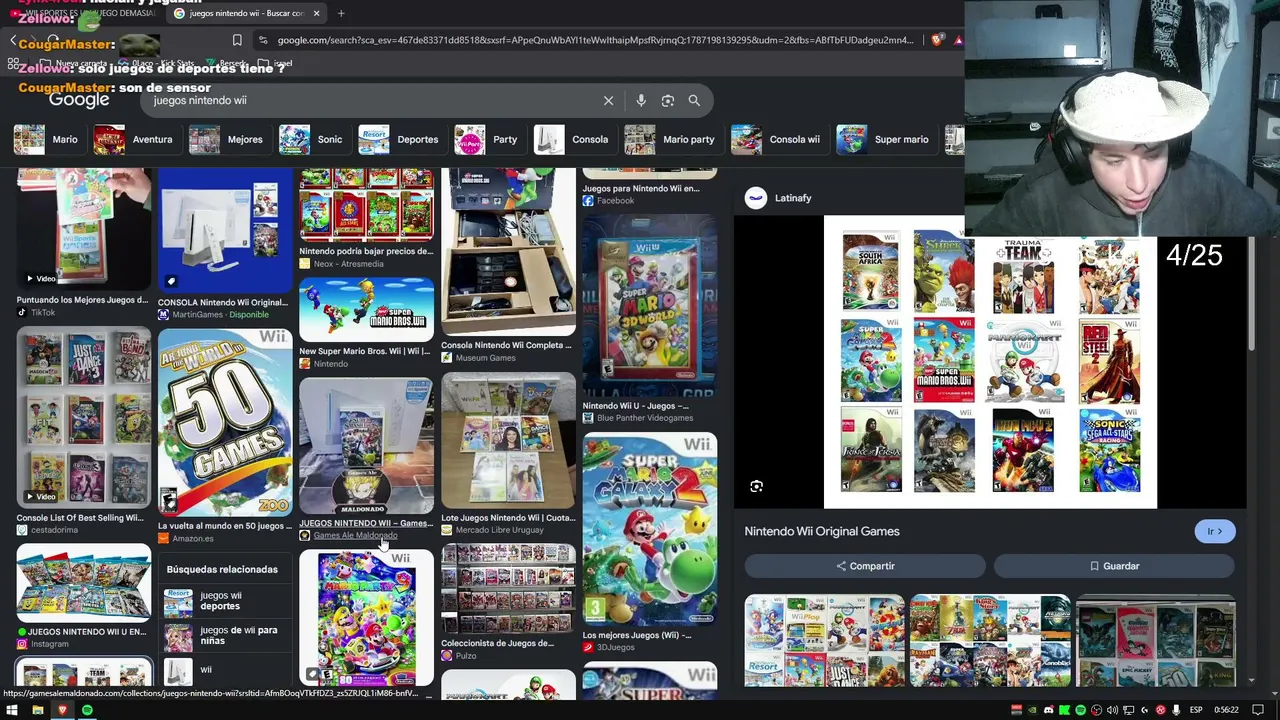Switch to the 'juegos nintendo wii' tab
Image resolution: width=1280 pixels, height=720 pixels.
246,13
